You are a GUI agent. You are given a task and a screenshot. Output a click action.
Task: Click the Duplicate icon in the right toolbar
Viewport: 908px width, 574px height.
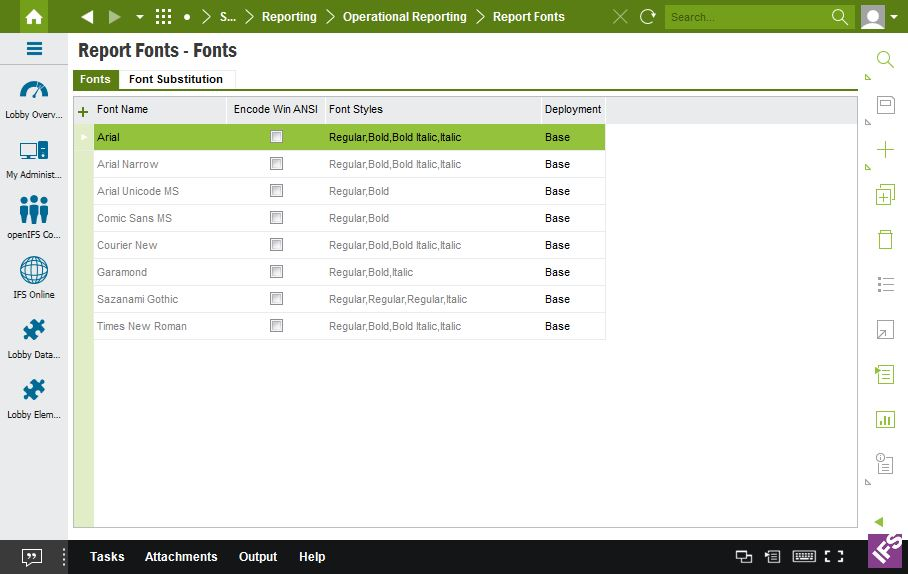click(885, 195)
